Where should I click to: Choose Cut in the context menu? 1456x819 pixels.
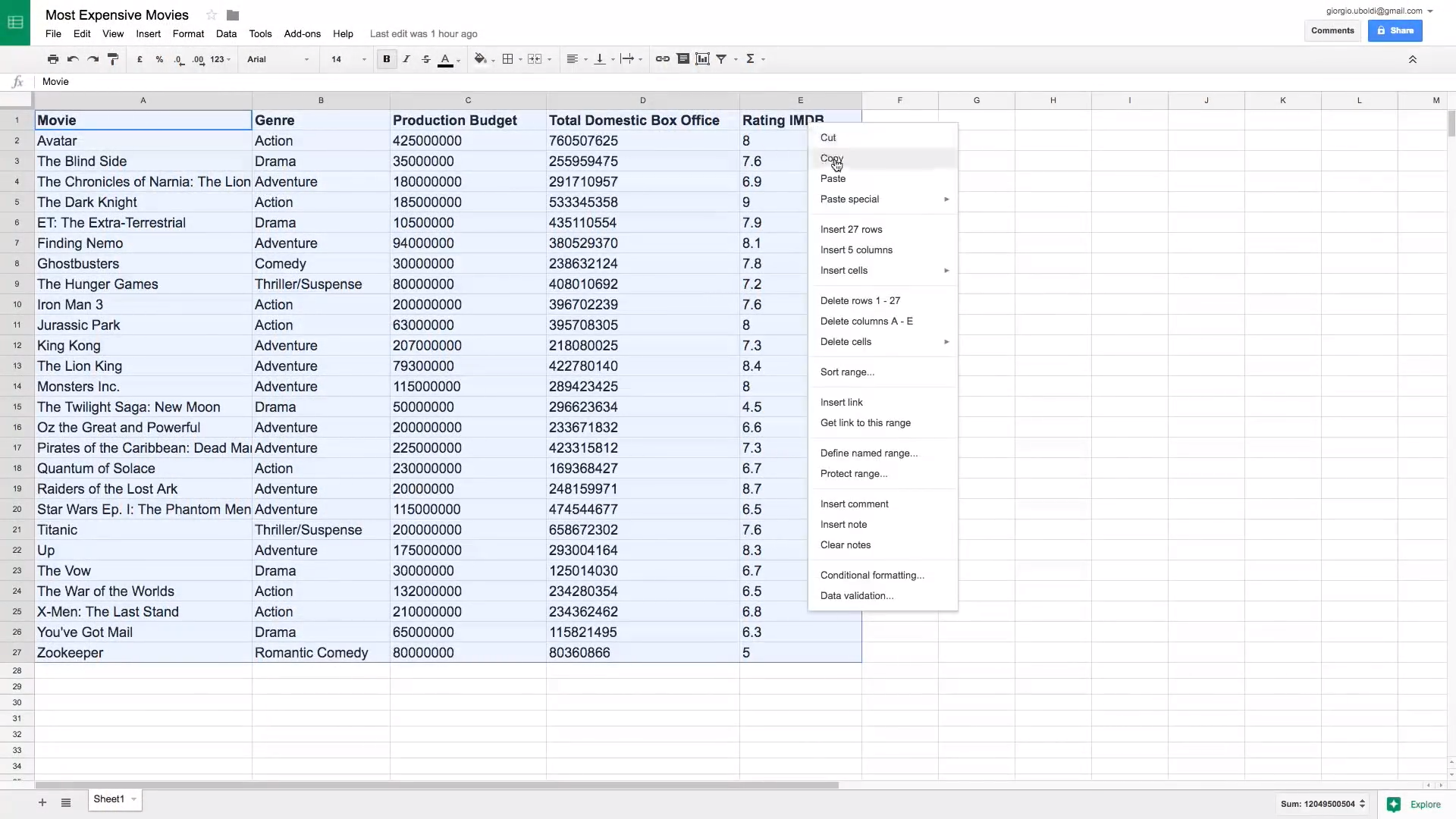pos(883,138)
